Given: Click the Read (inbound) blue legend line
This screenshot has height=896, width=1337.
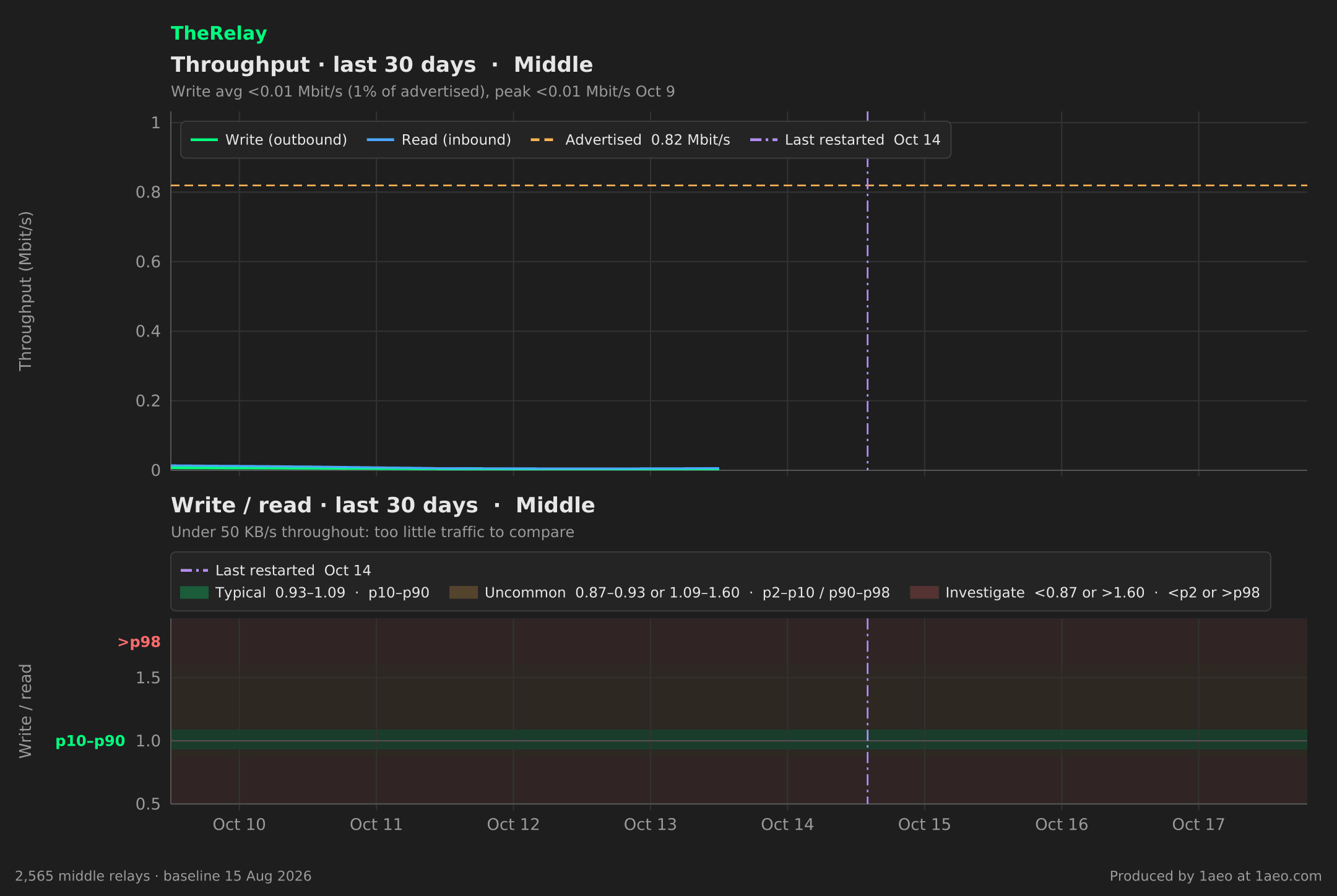Looking at the screenshot, I should click(x=380, y=140).
